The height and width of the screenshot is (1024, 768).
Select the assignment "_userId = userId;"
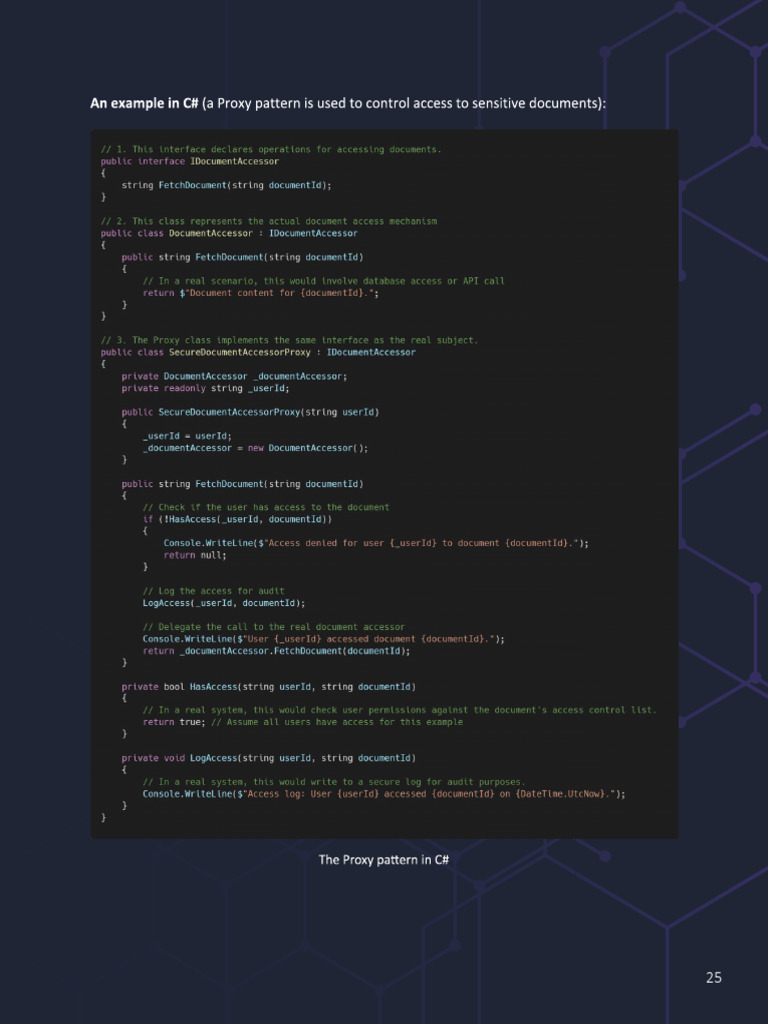point(187,436)
